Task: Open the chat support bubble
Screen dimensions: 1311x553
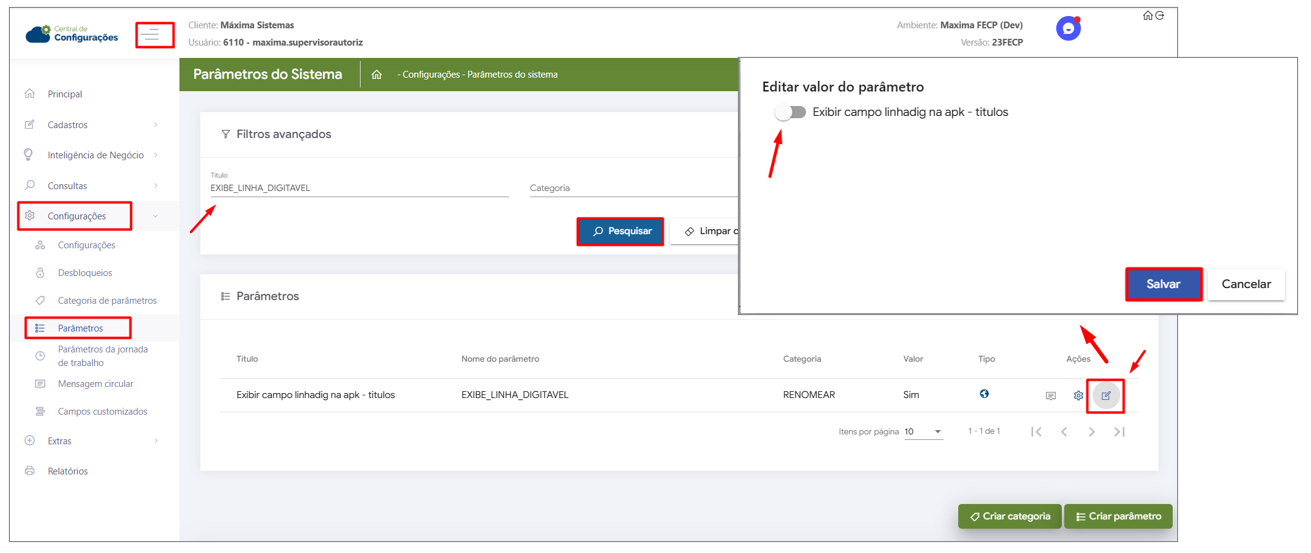Action: (1068, 29)
